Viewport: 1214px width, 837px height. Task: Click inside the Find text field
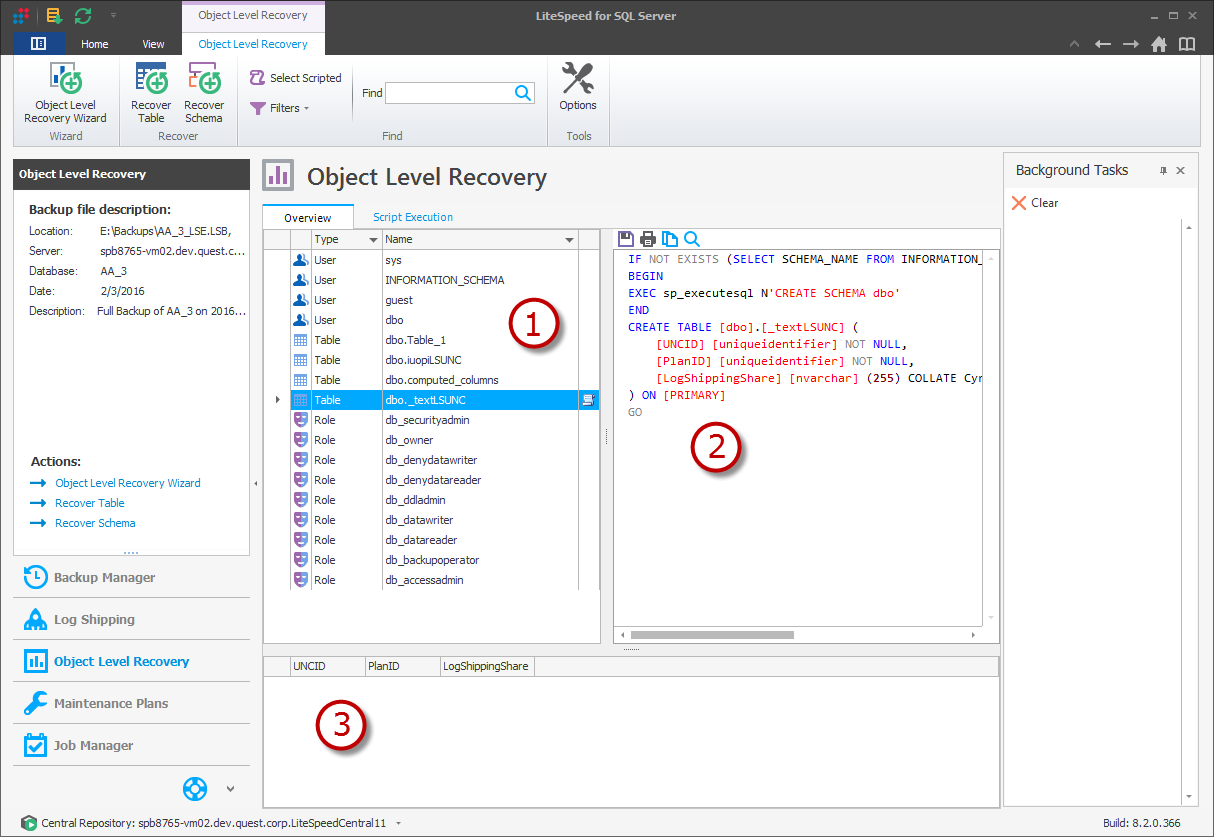pyautogui.click(x=448, y=93)
